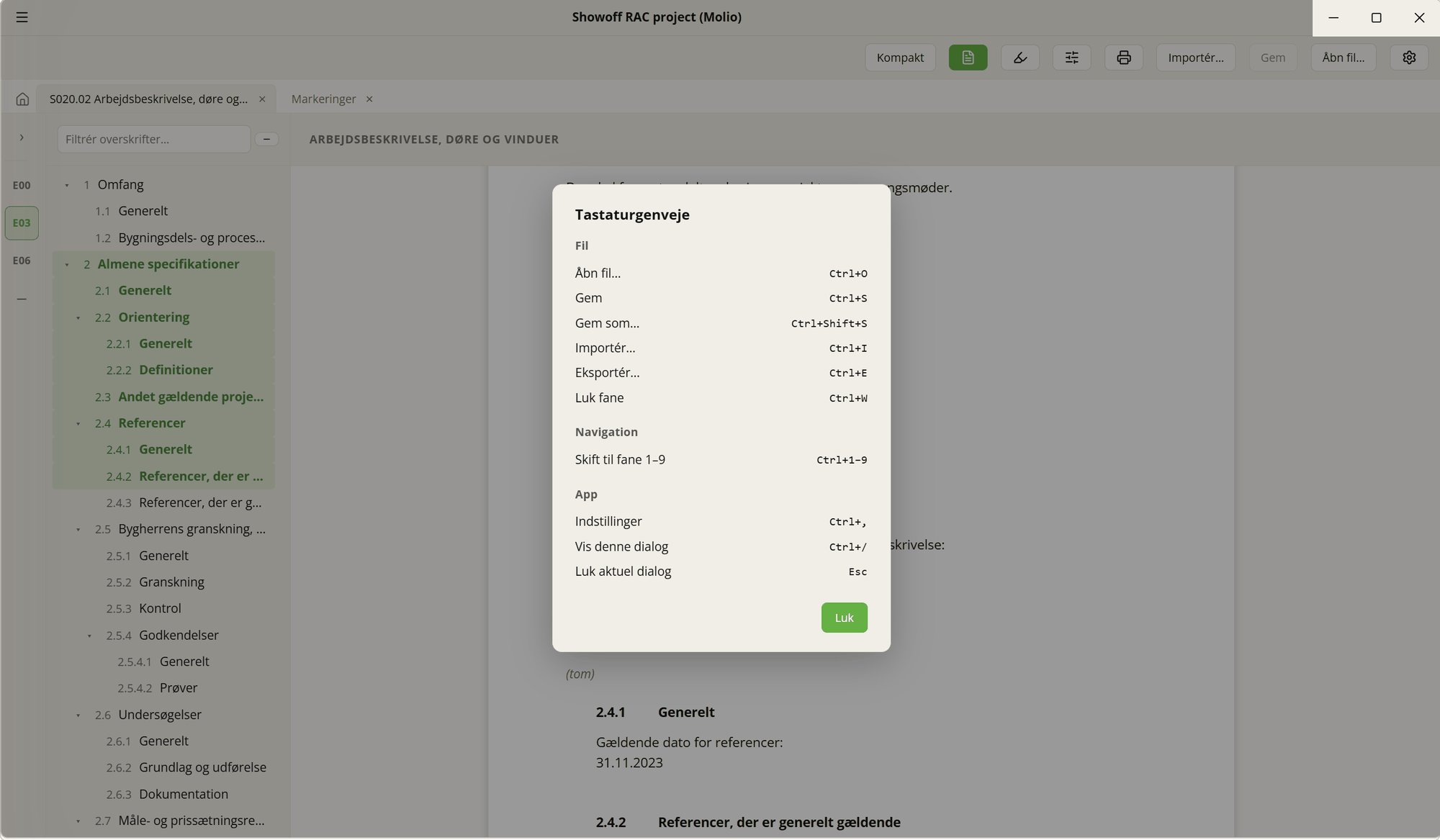Click the dash marker below E06

22,298
